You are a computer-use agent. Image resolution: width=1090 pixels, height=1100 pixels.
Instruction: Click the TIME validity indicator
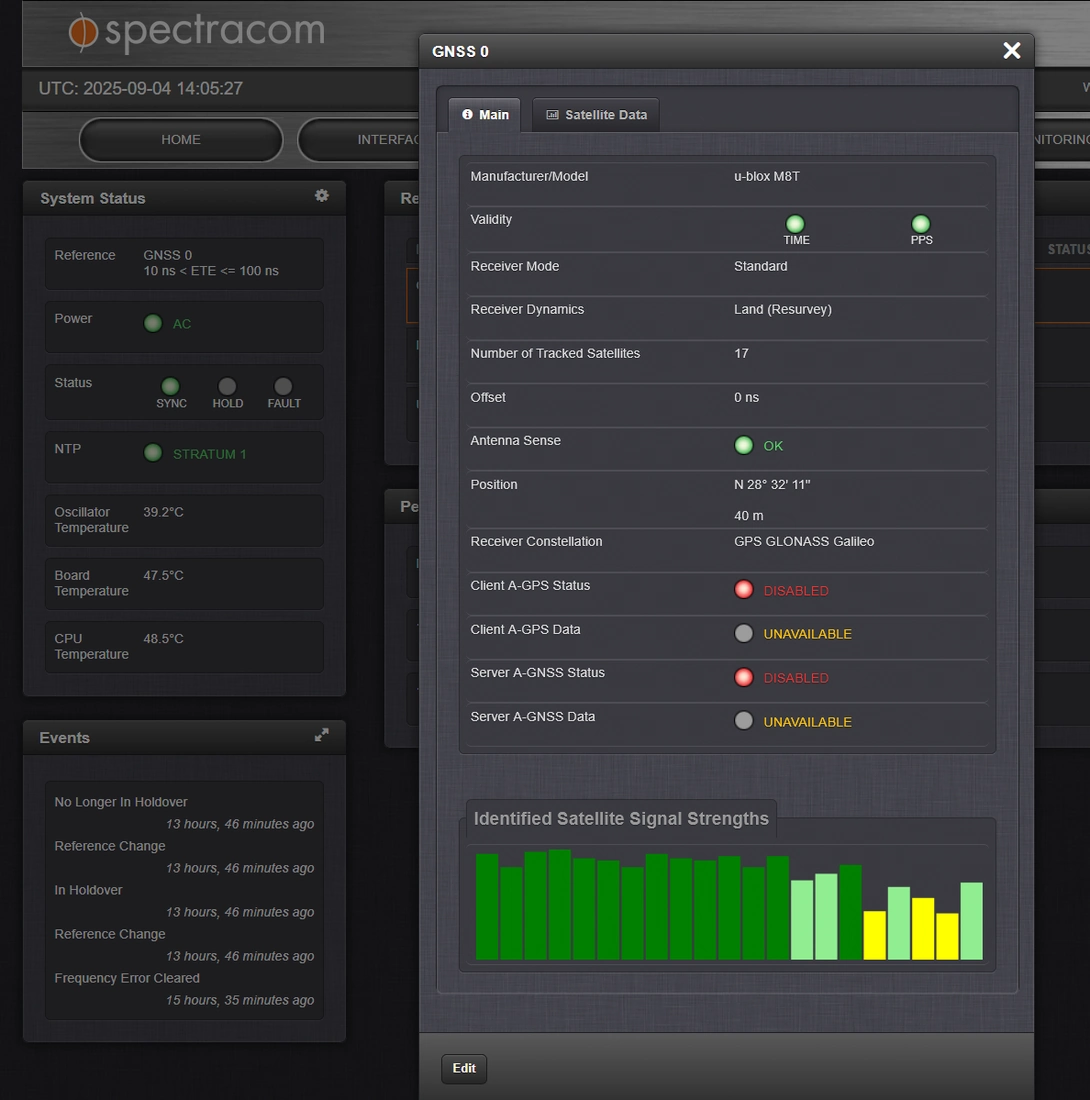[795, 224]
